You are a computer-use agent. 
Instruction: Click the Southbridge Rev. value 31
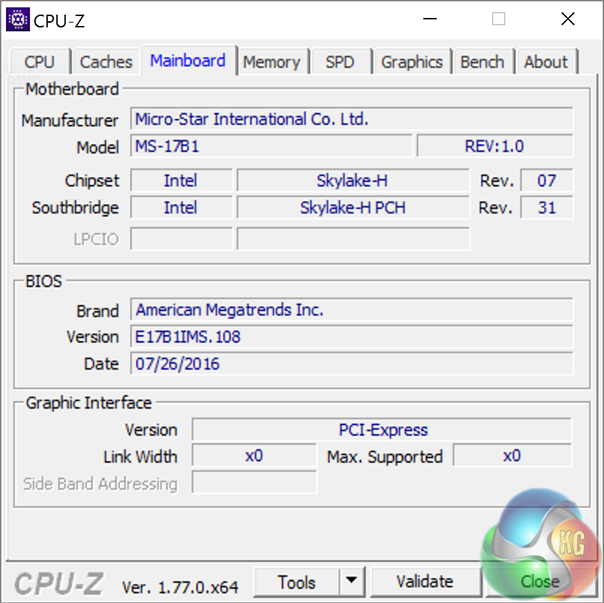coord(547,208)
